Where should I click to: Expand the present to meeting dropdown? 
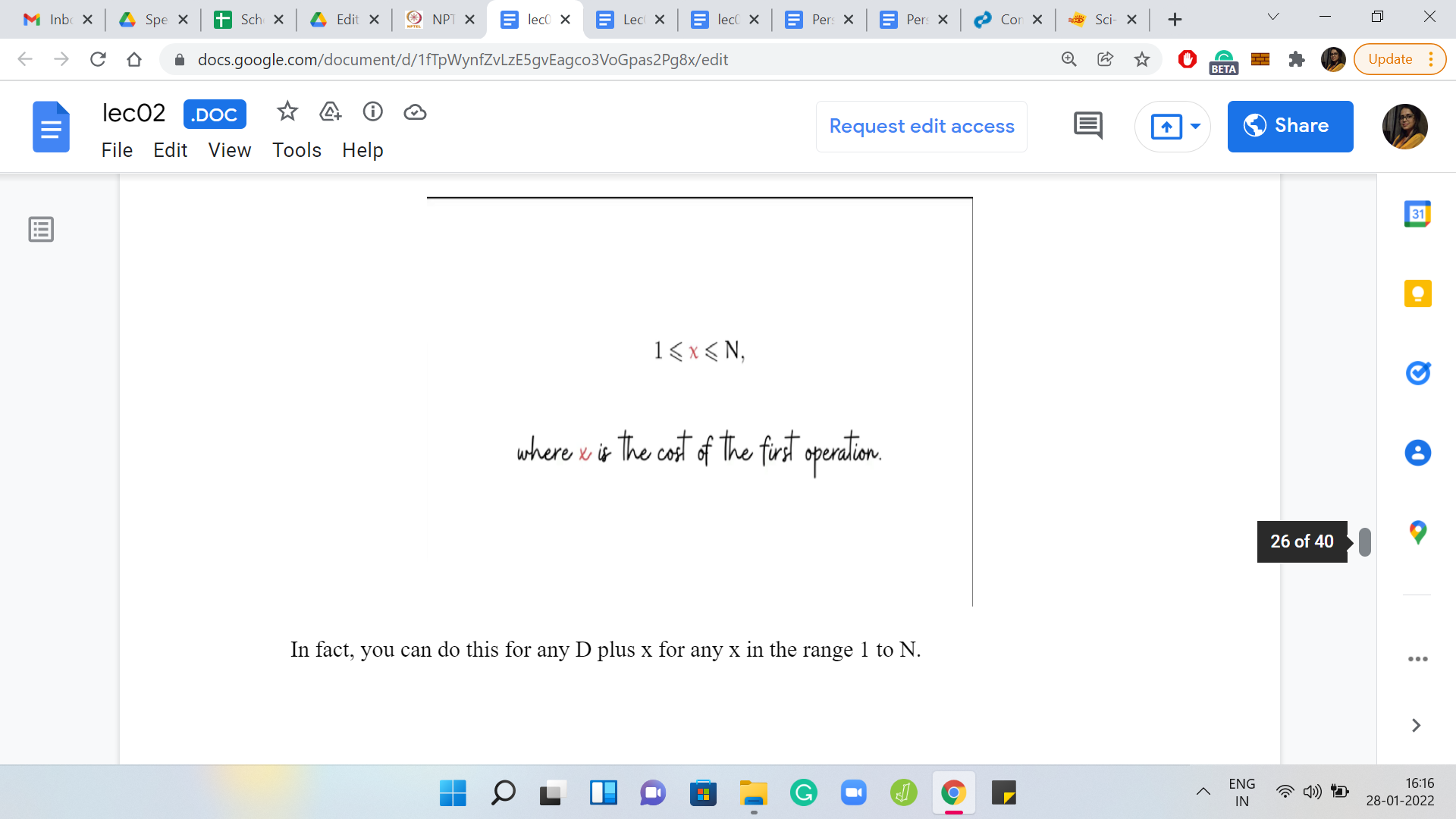(x=1195, y=126)
